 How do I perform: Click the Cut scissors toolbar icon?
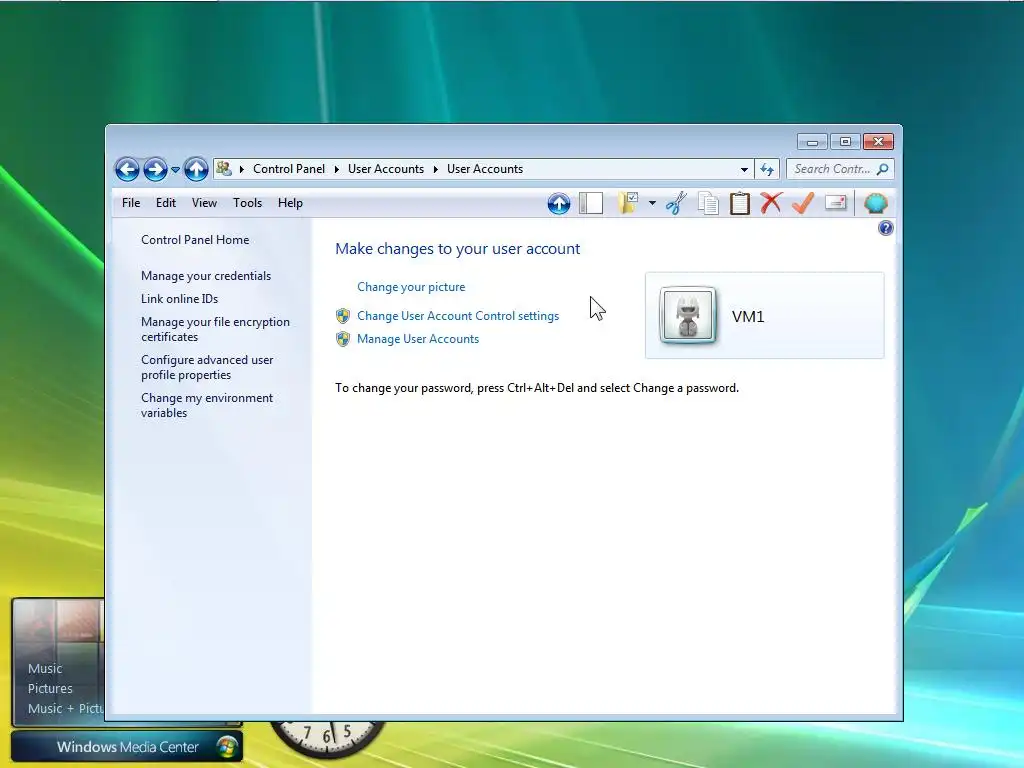point(676,203)
